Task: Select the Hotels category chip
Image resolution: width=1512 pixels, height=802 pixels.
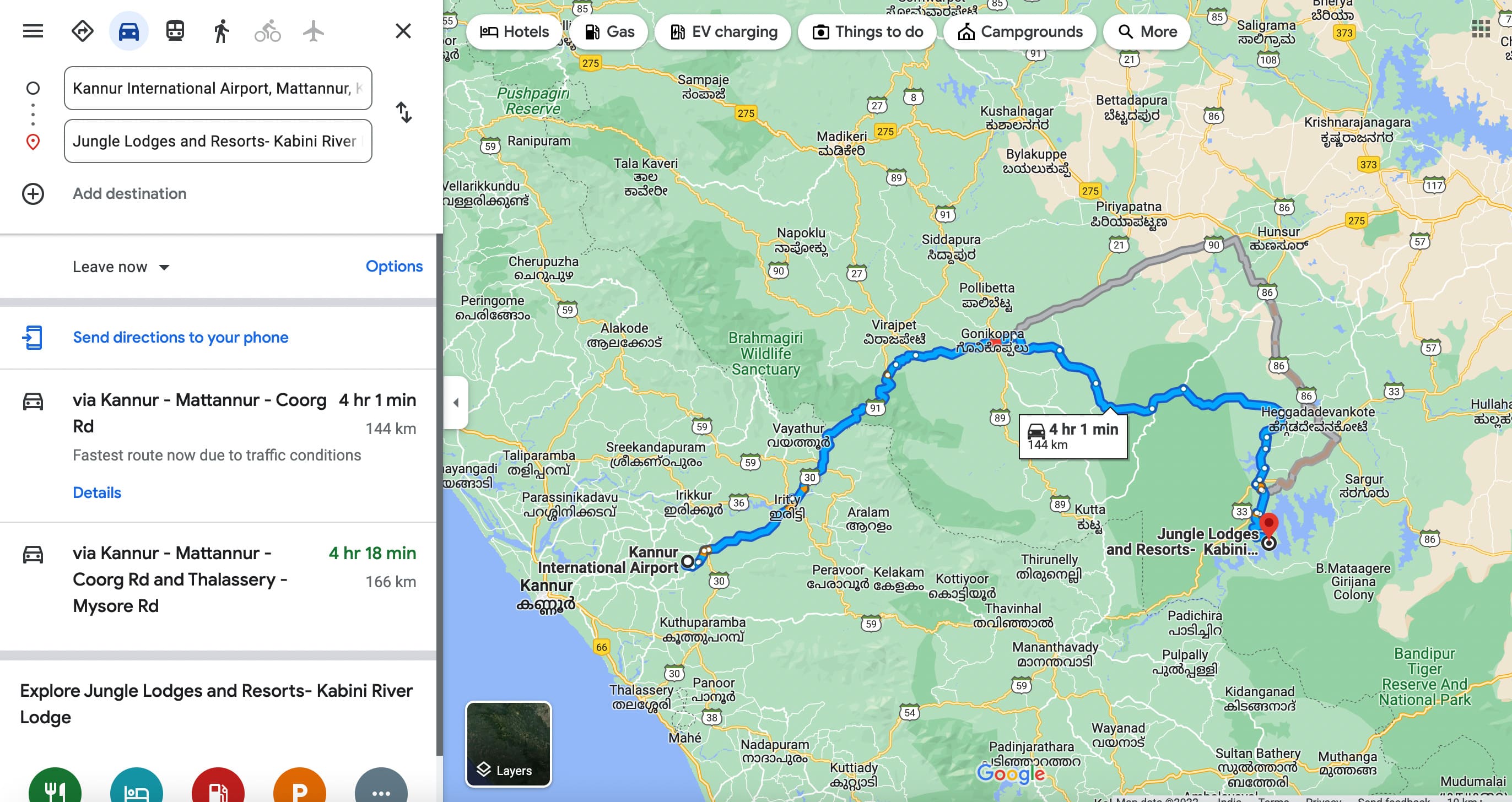Action: pyautogui.click(x=514, y=32)
